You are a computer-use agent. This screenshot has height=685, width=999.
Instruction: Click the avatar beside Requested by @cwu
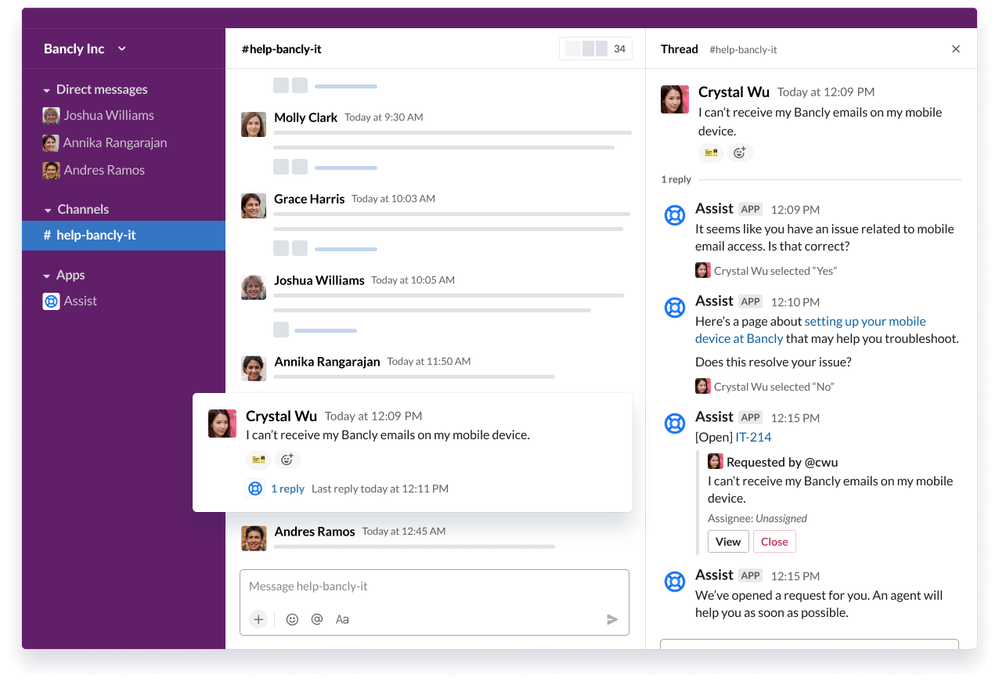point(715,461)
